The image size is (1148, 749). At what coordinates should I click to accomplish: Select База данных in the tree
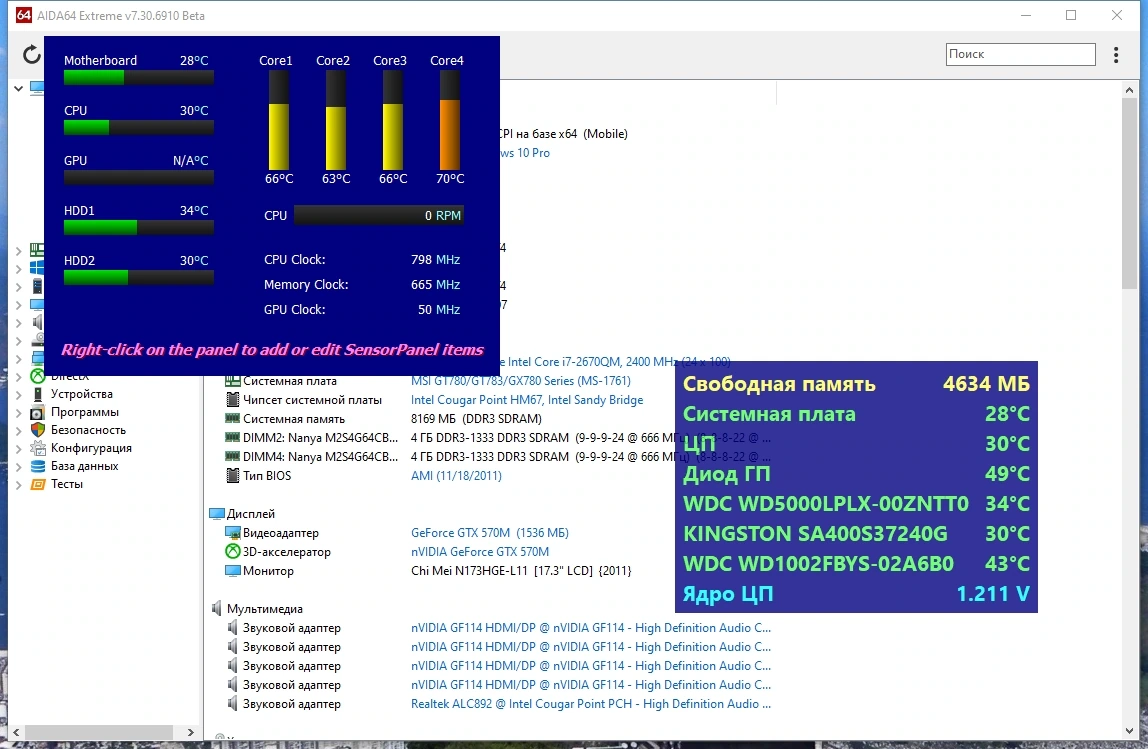click(x=84, y=466)
